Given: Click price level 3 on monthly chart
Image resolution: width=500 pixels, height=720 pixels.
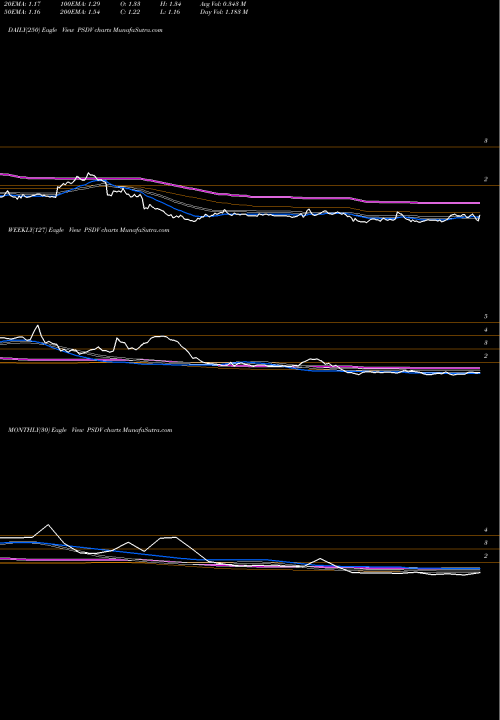Looking at the screenshot, I should (x=486, y=543).
